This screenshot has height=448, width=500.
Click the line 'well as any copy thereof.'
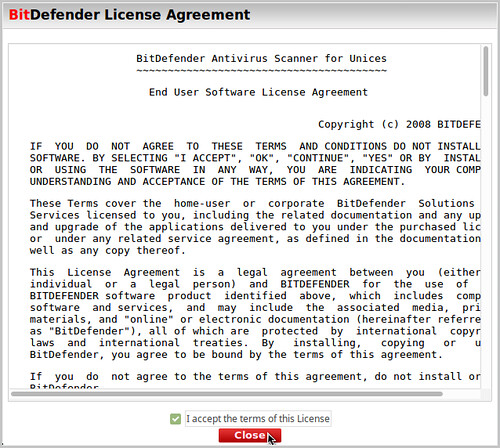(x=107, y=250)
